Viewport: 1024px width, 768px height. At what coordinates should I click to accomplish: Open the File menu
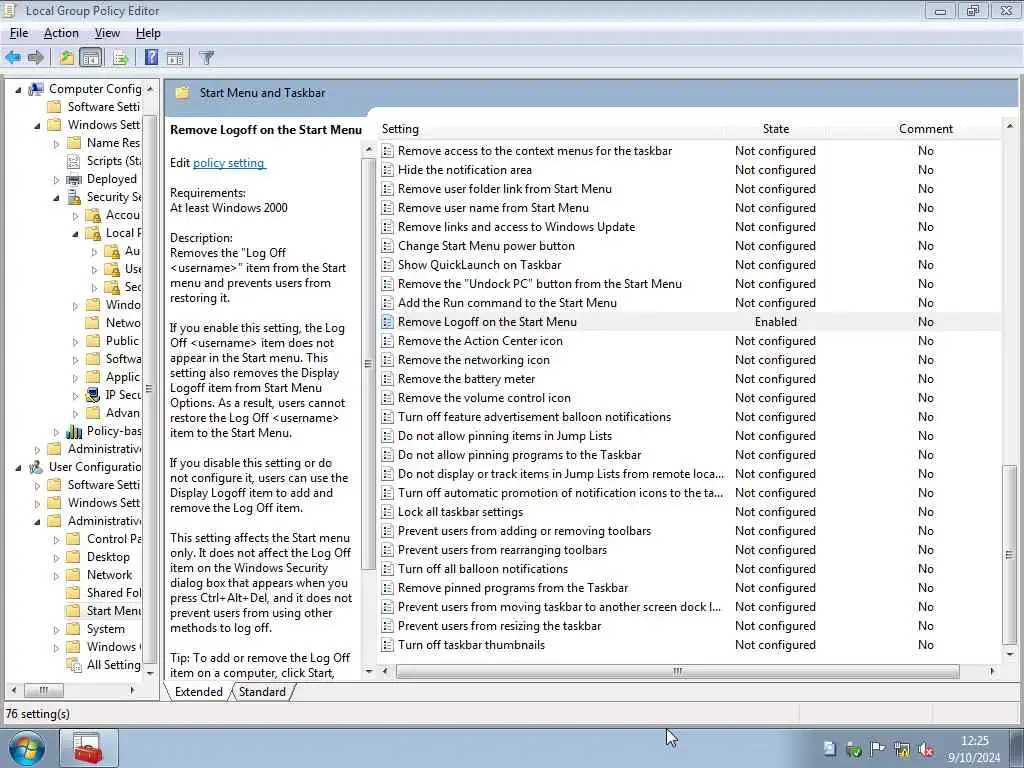[x=19, y=33]
